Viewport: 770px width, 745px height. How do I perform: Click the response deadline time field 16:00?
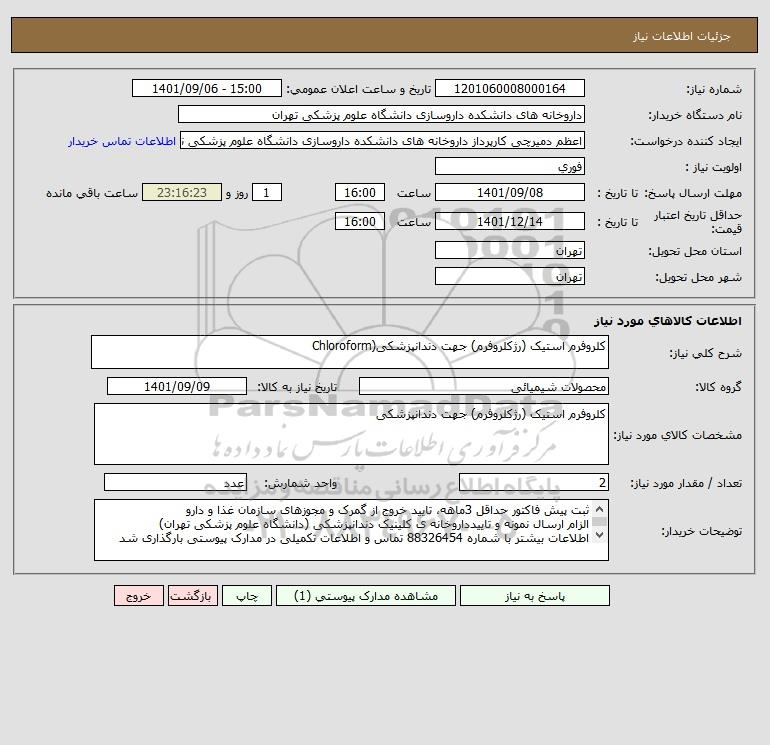(360, 193)
